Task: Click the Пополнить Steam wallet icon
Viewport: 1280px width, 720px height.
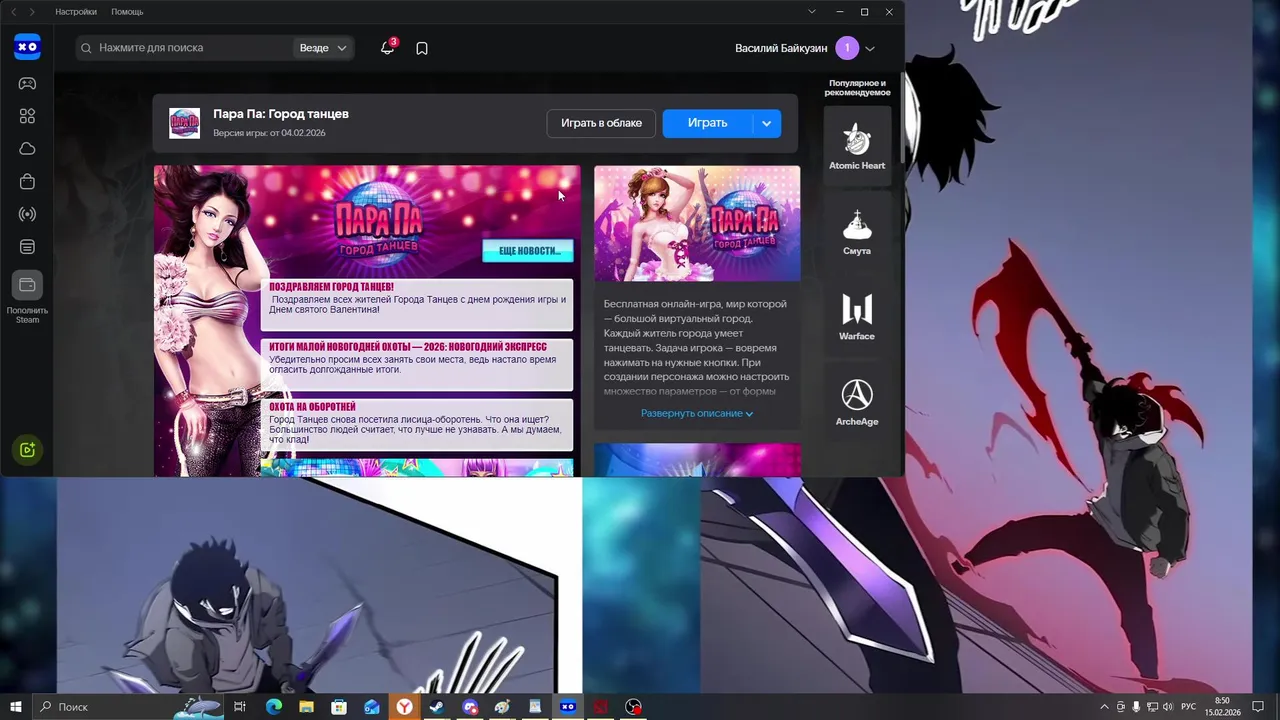Action: [27, 285]
